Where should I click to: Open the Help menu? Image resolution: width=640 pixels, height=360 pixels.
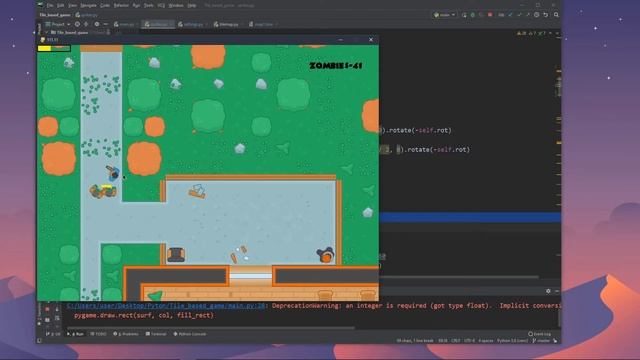tap(191, 6)
